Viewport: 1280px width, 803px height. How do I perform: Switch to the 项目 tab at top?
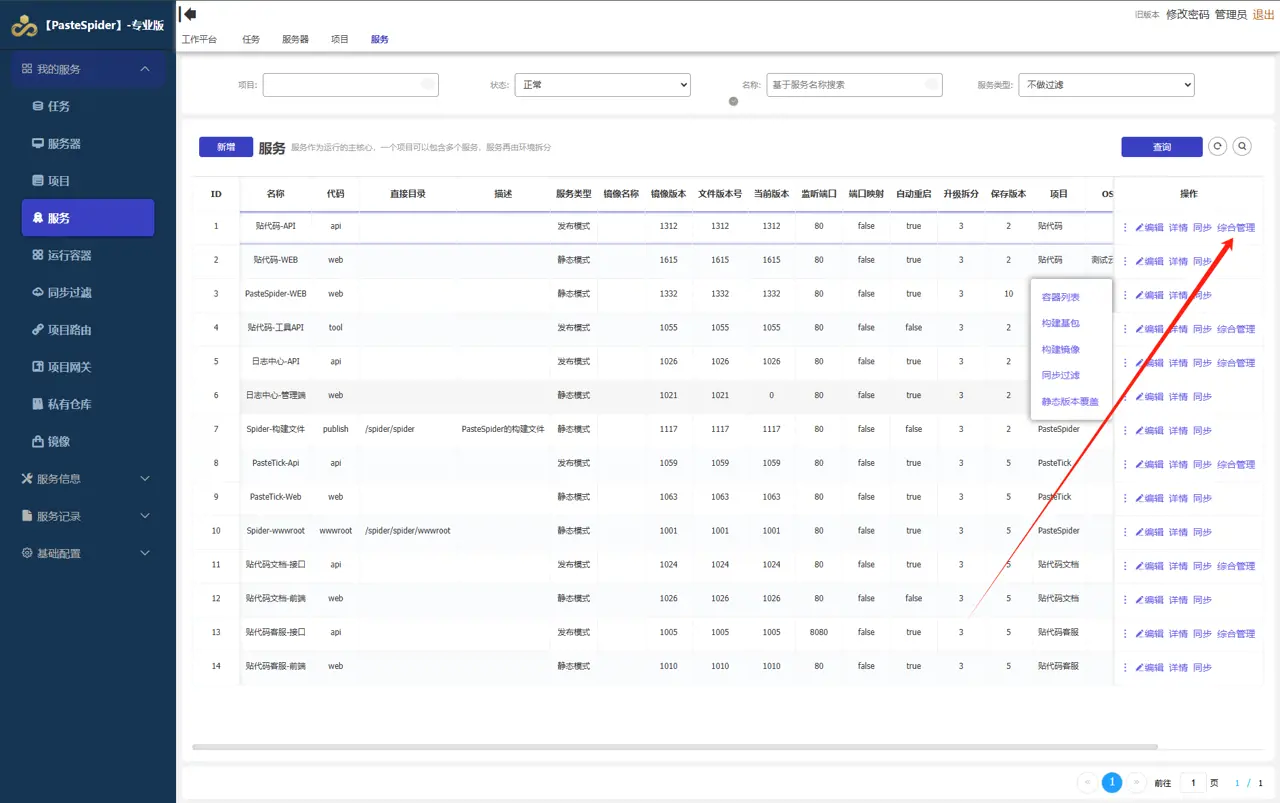click(x=340, y=39)
